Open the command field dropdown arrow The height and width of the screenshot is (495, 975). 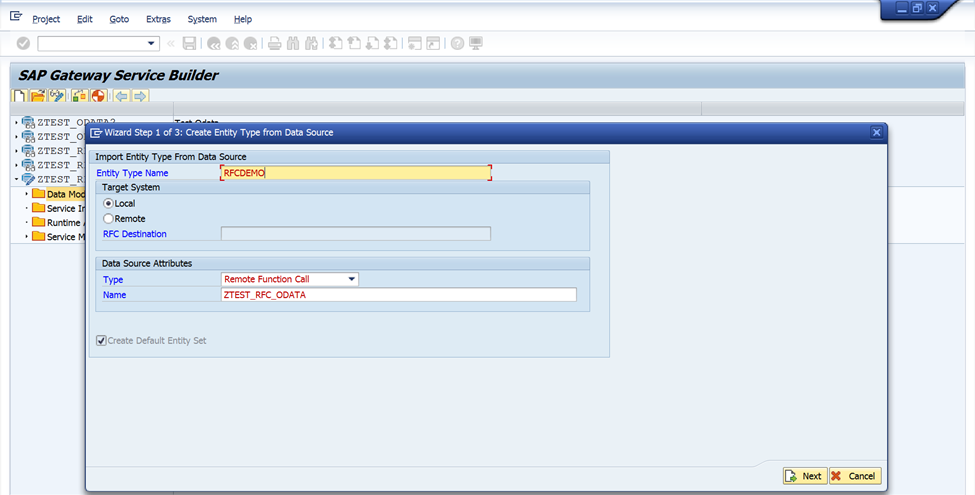150,44
